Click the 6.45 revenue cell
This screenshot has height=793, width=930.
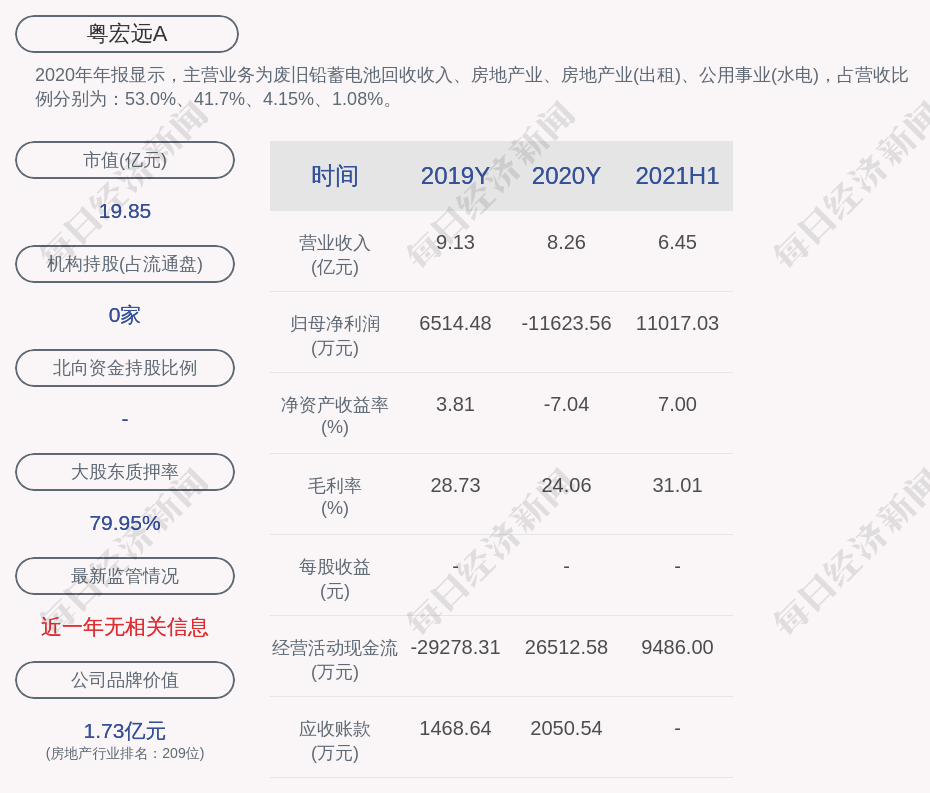click(x=677, y=243)
